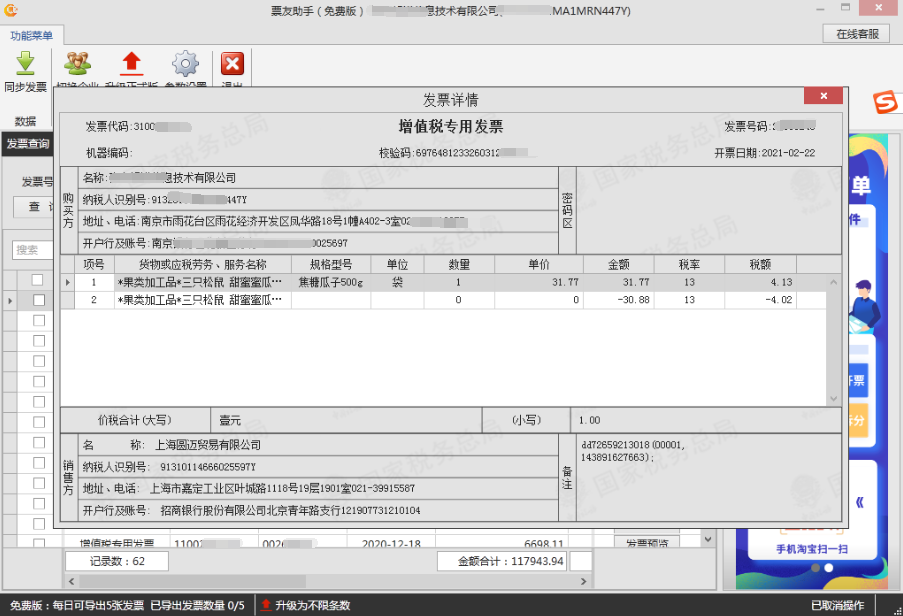Click seller name 上海圆迈贸易有限公司
The width and height of the screenshot is (903, 616).
tap(208, 445)
